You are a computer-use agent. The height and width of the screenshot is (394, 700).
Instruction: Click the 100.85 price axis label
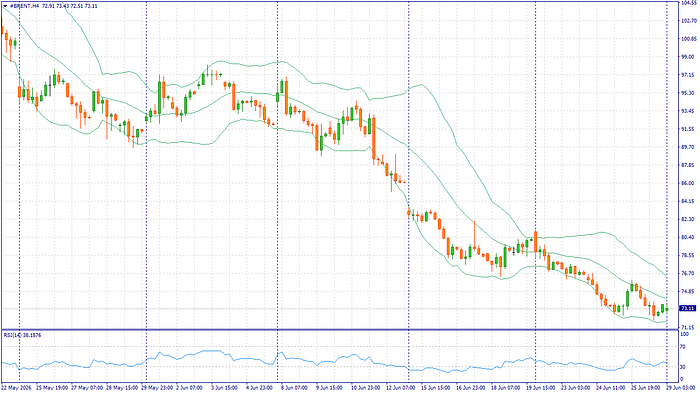[689, 39]
